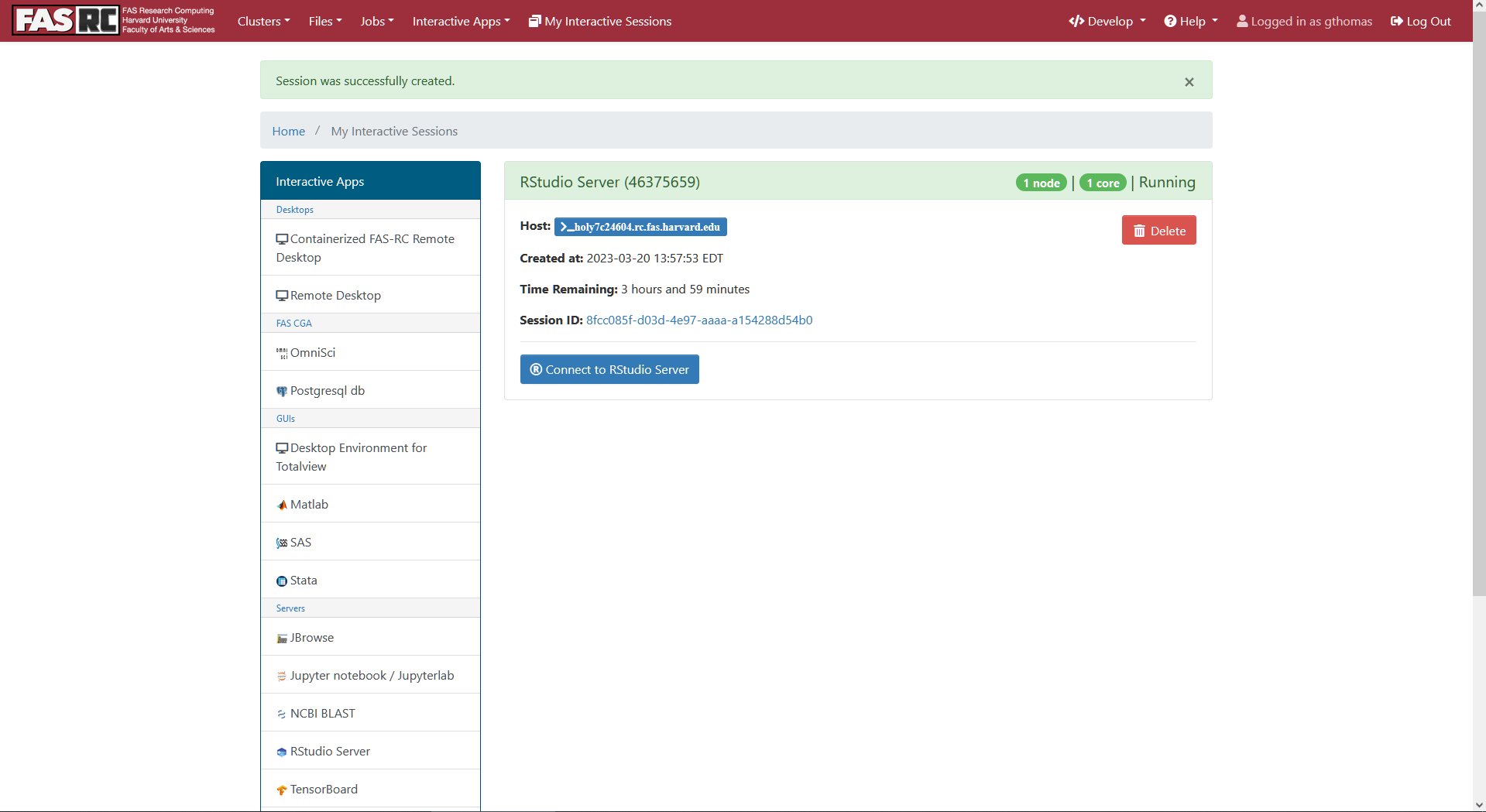The image size is (1486, 812).
Task: Launch the Postgresql db app
Action: coord(327,390)
